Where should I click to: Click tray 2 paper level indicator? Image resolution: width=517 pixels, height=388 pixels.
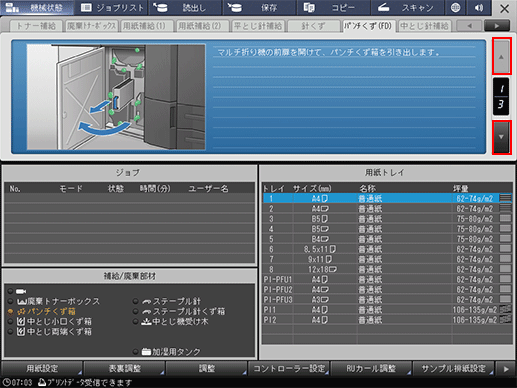pos(505,208)
